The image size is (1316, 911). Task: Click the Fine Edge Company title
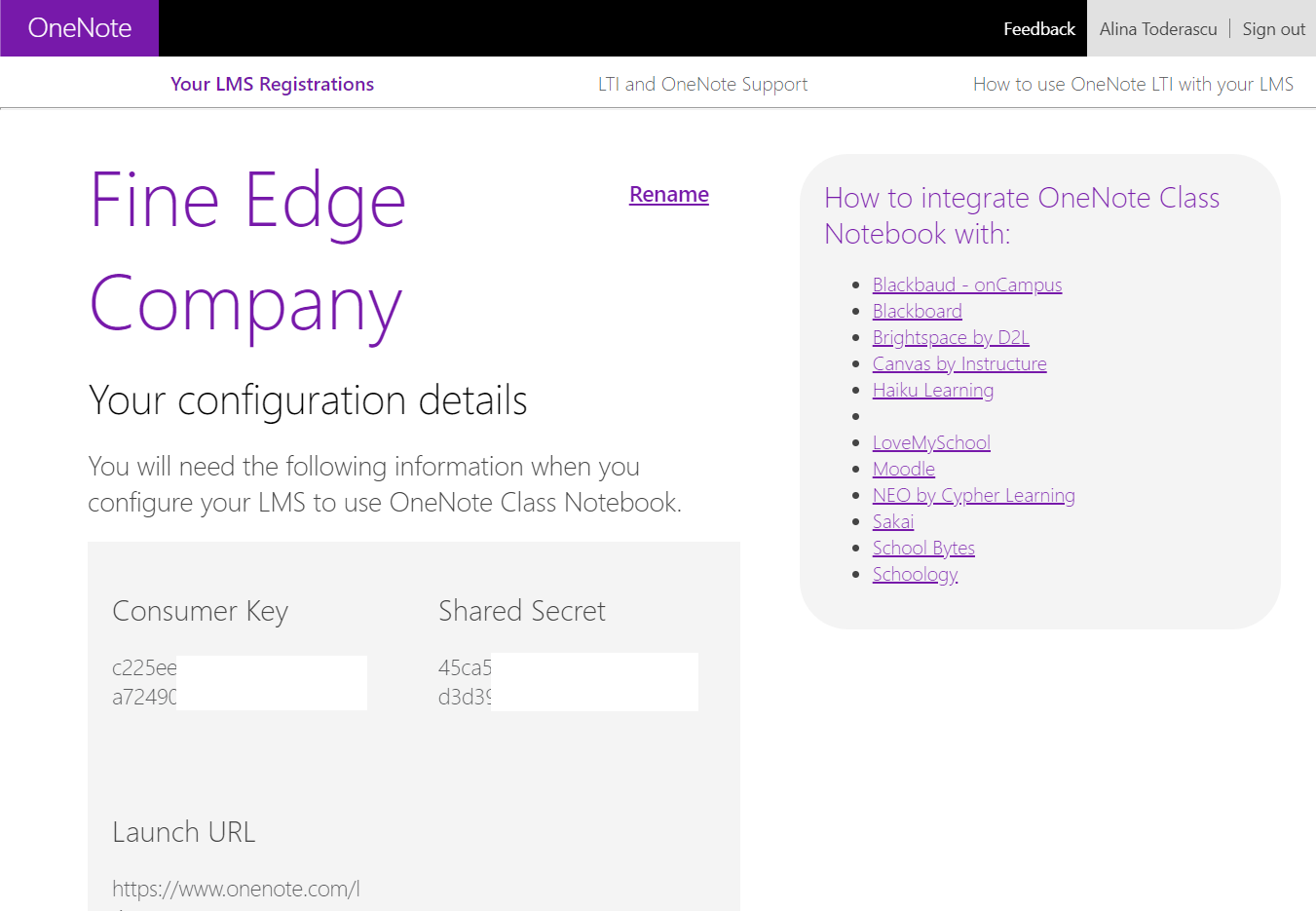click(x=247, y=253)
